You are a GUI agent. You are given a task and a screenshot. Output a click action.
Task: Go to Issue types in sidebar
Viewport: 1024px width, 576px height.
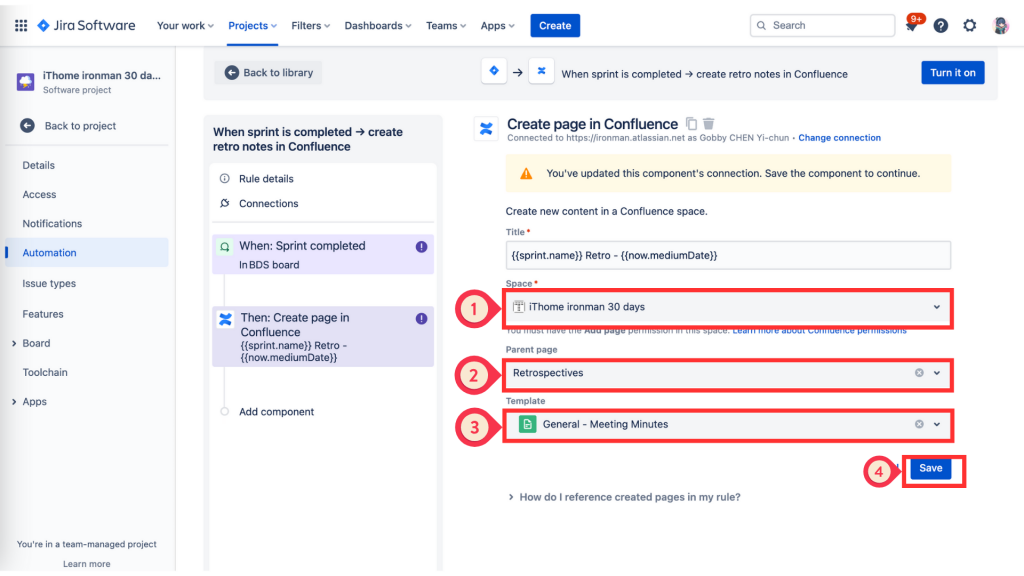point(49,283)
